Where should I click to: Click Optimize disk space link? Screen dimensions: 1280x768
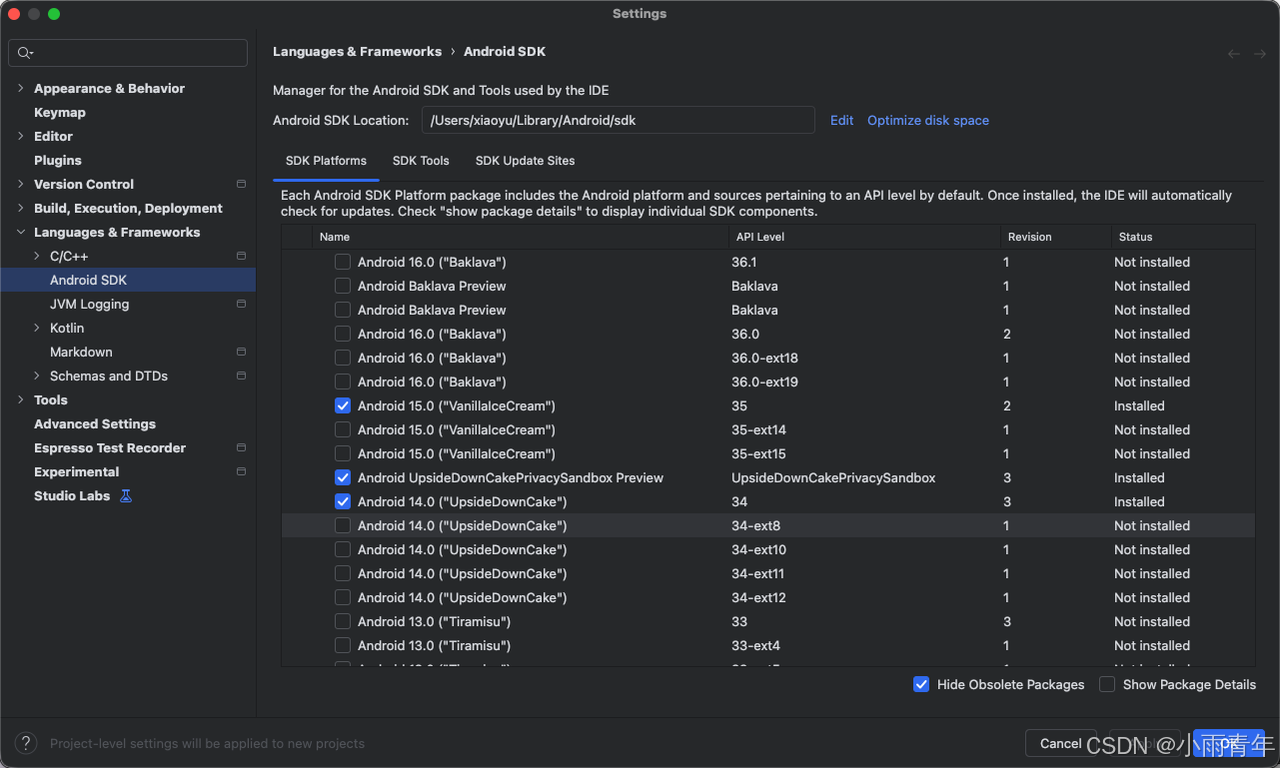pos(928,120)
